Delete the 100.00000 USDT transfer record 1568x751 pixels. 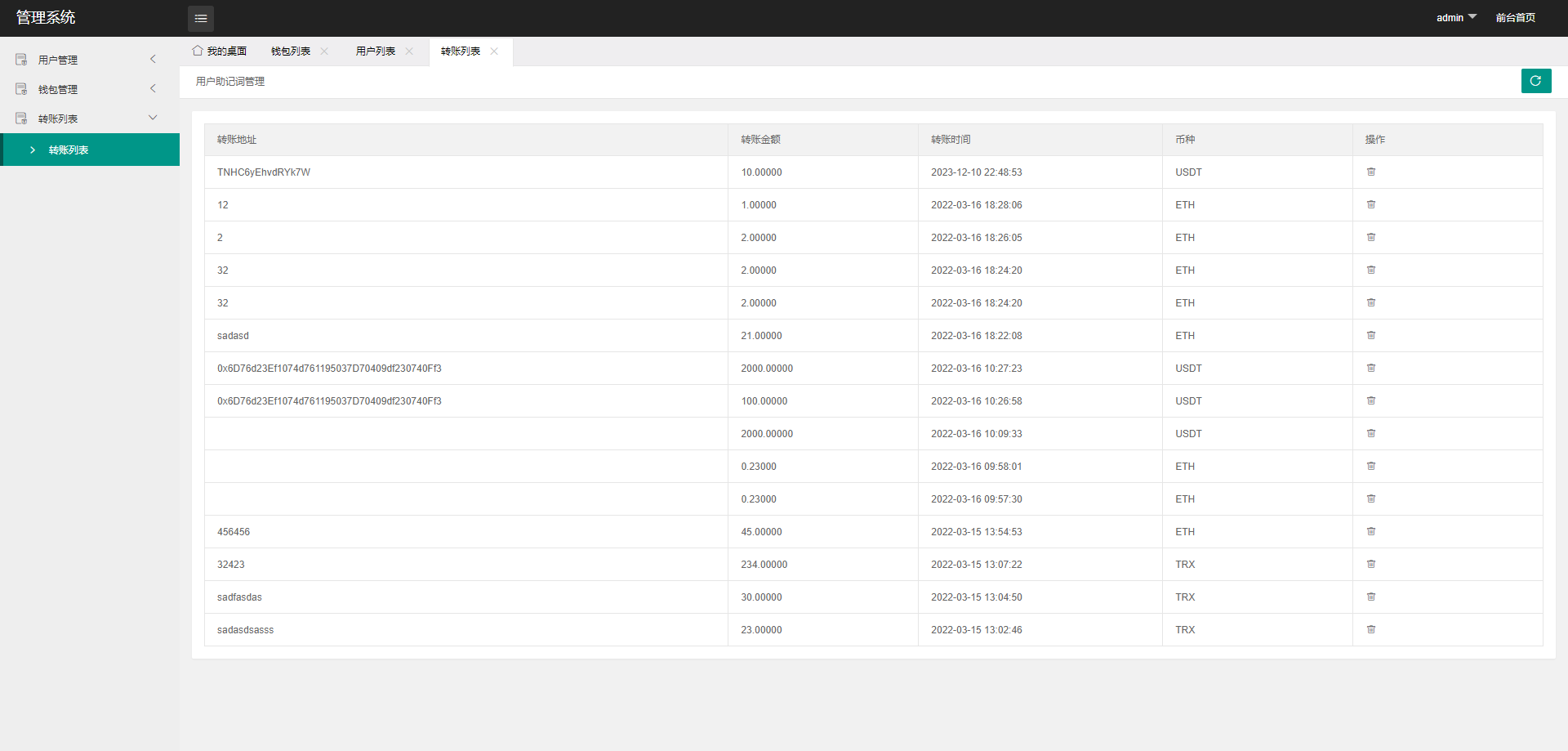click(x=1371, y=400)
